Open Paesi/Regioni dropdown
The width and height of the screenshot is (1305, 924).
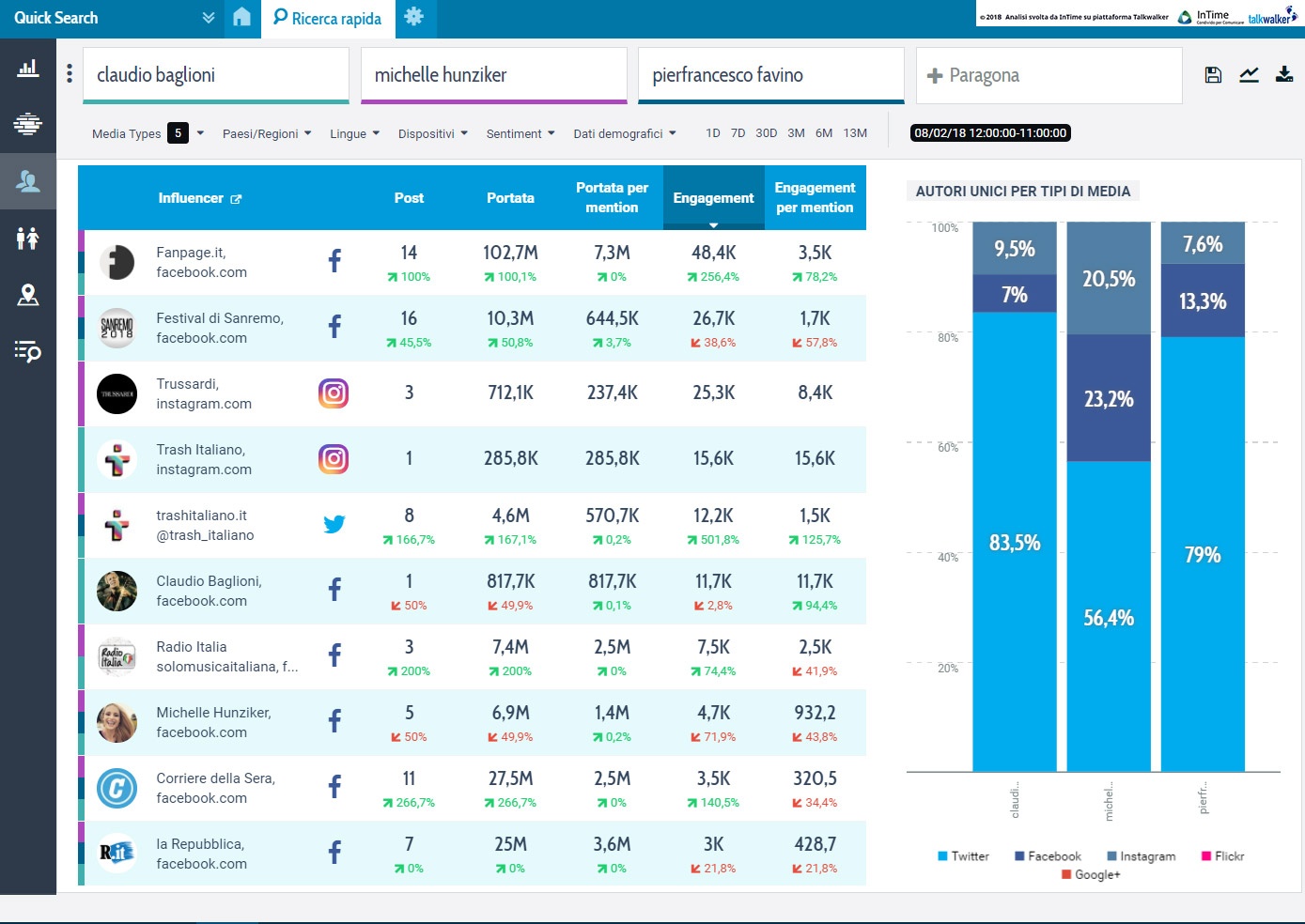(x=267, y=133)
